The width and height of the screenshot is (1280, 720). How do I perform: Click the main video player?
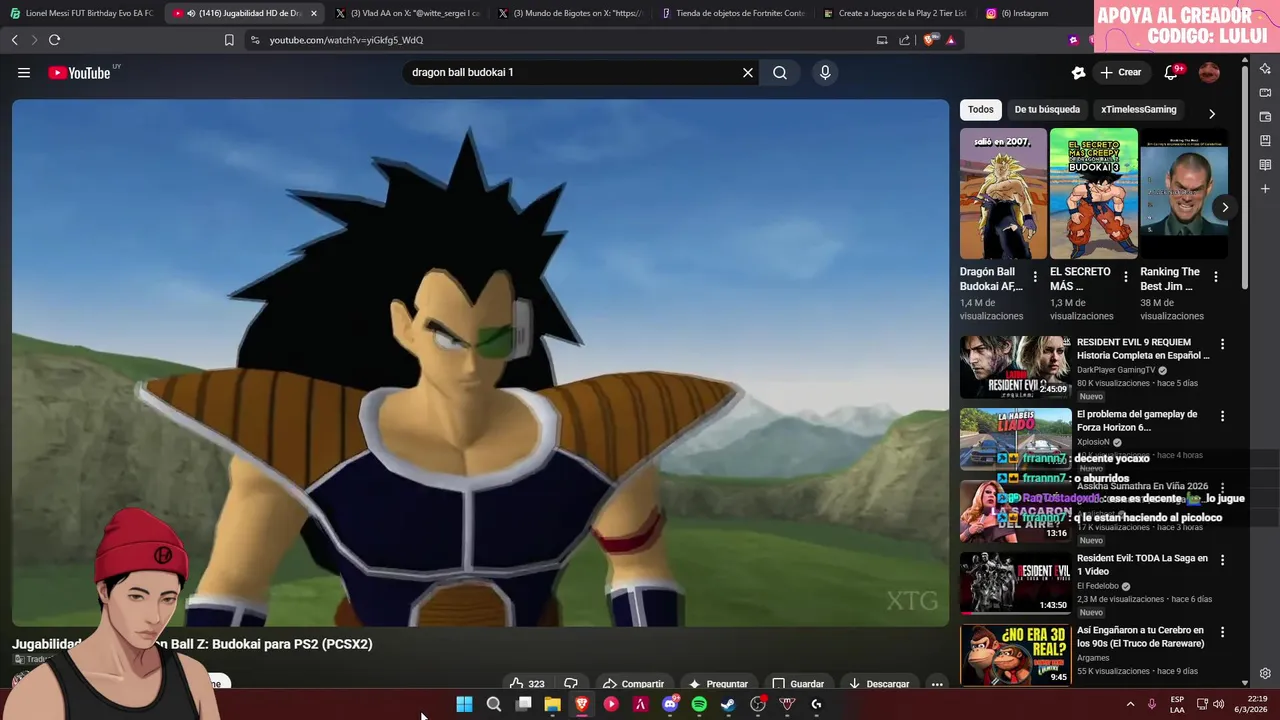tap(480, 362)
